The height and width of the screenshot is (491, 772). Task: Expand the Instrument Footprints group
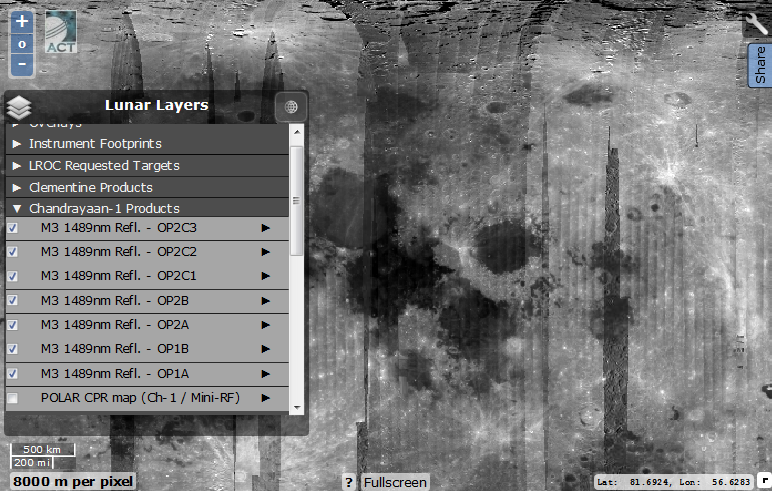pyautogui.click(x=17, y=144)
